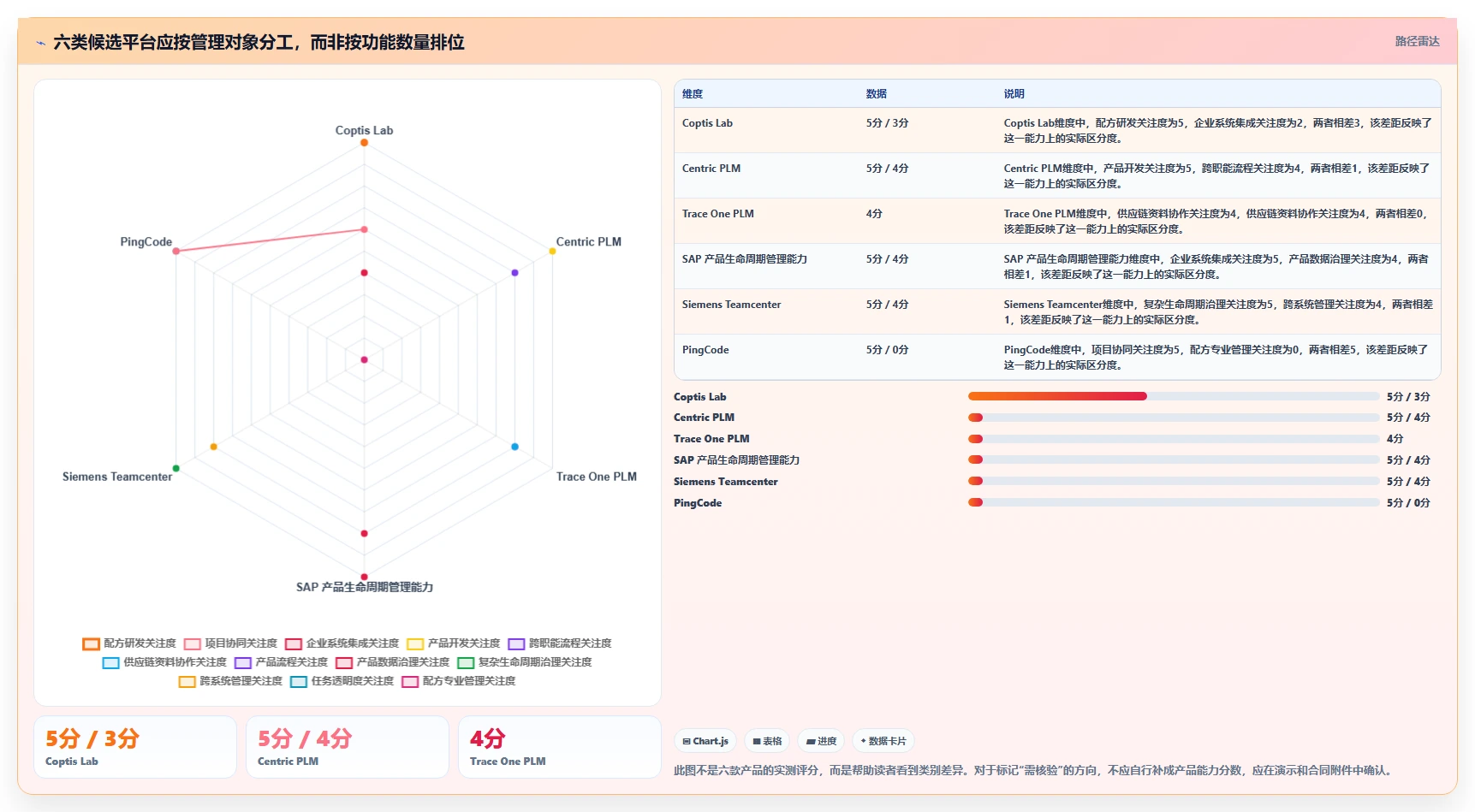Click the yellow data point at the Centric PLM vertex
The height and width of the screenshot is (812, 1475).
552,251
